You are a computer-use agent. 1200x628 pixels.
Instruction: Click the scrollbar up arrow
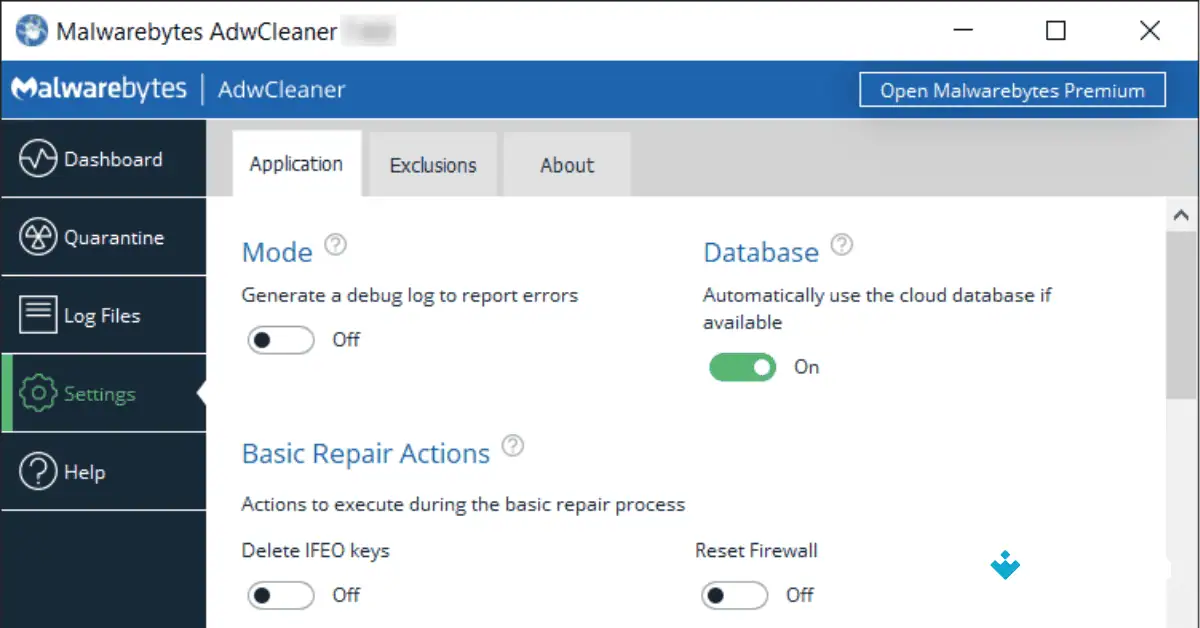(1181, 213)
